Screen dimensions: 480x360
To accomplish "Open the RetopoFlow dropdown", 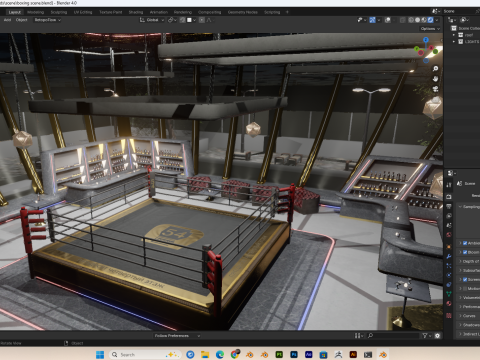I will click(47, 20).
